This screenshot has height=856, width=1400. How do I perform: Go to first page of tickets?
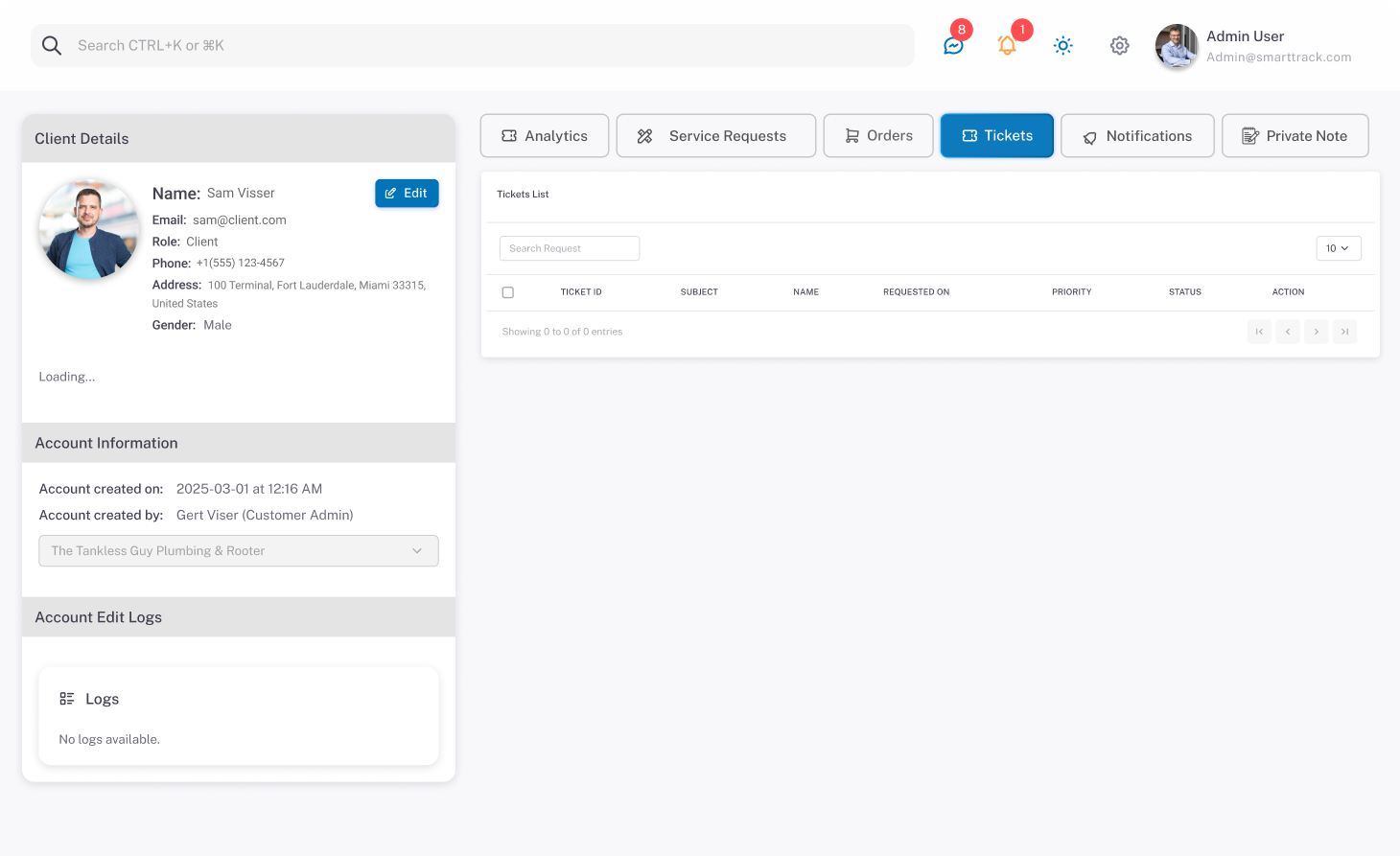[1259, 332]
